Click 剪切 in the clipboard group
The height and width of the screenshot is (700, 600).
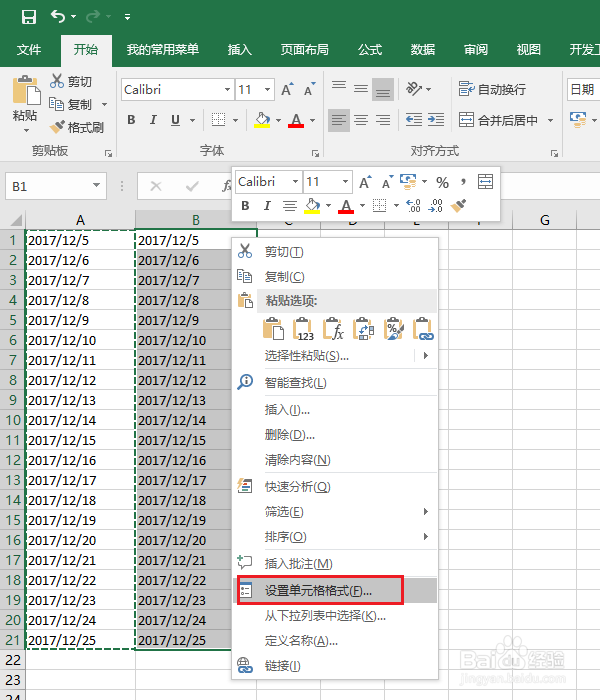point(71,81)
